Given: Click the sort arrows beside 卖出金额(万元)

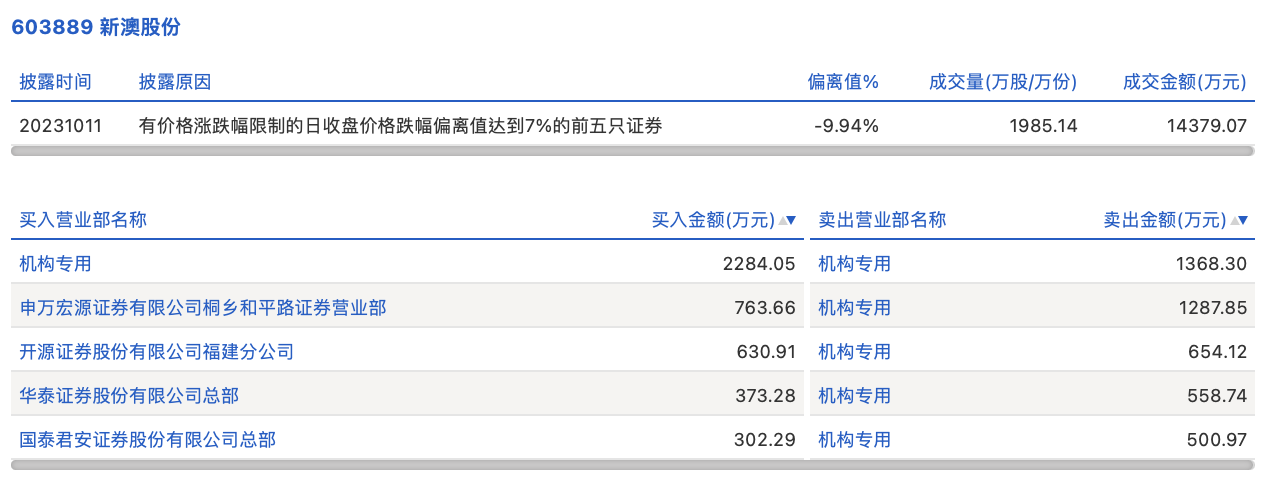Looking at the screenshot, I should point(1239,220).
